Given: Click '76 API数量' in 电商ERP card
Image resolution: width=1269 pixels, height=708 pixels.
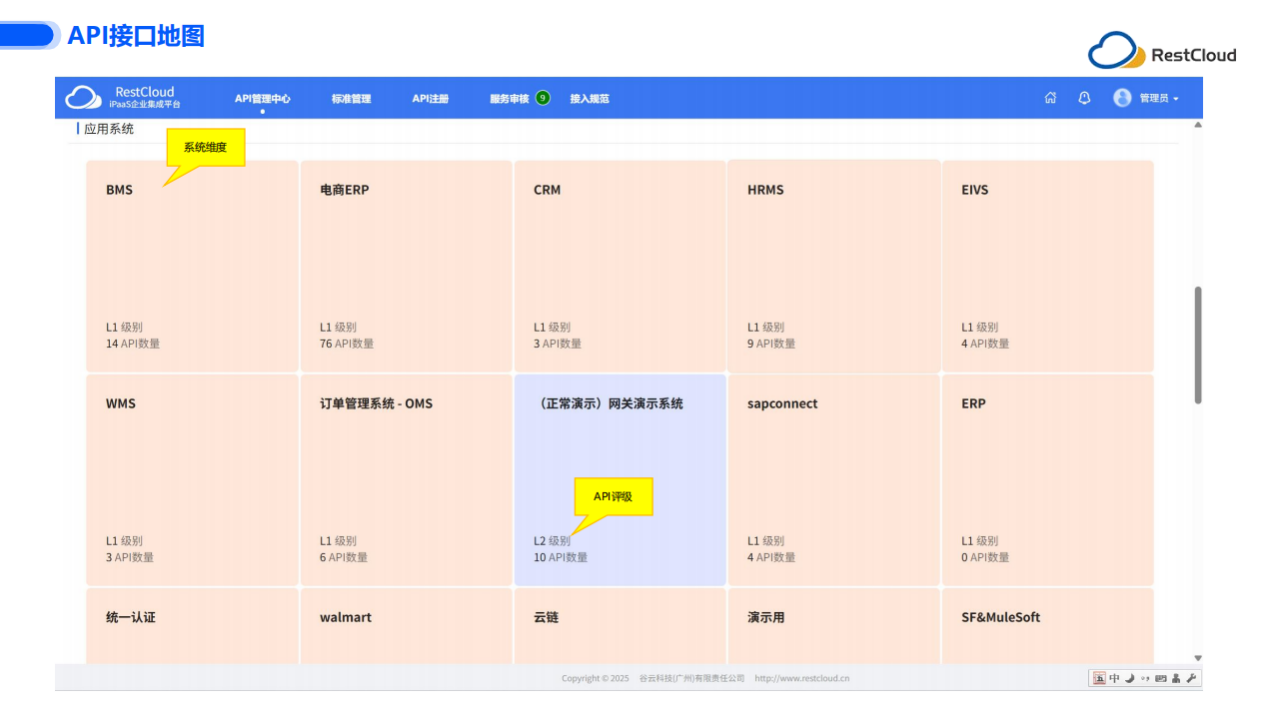Looking at the screenshot, I should click(347, 344).
